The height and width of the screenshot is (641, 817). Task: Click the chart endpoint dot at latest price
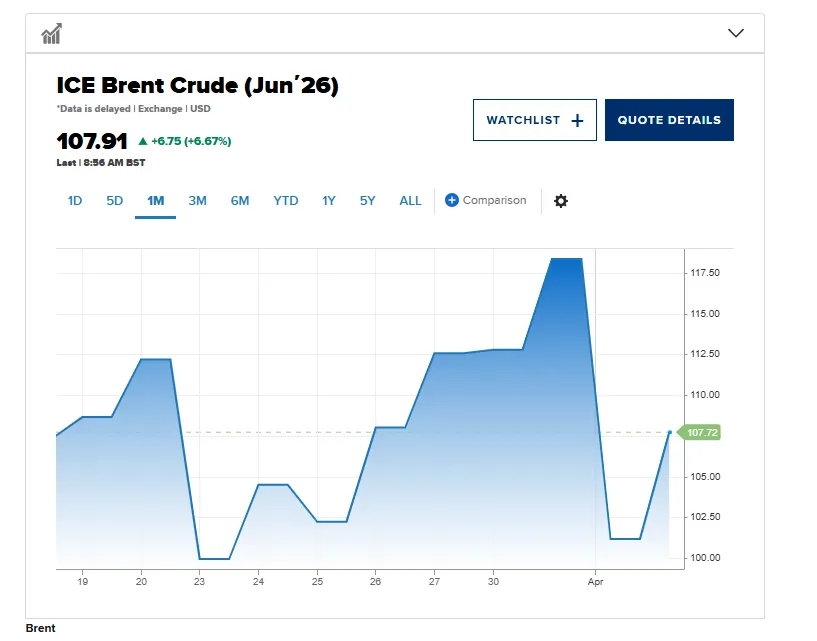(x=669, y=432)
